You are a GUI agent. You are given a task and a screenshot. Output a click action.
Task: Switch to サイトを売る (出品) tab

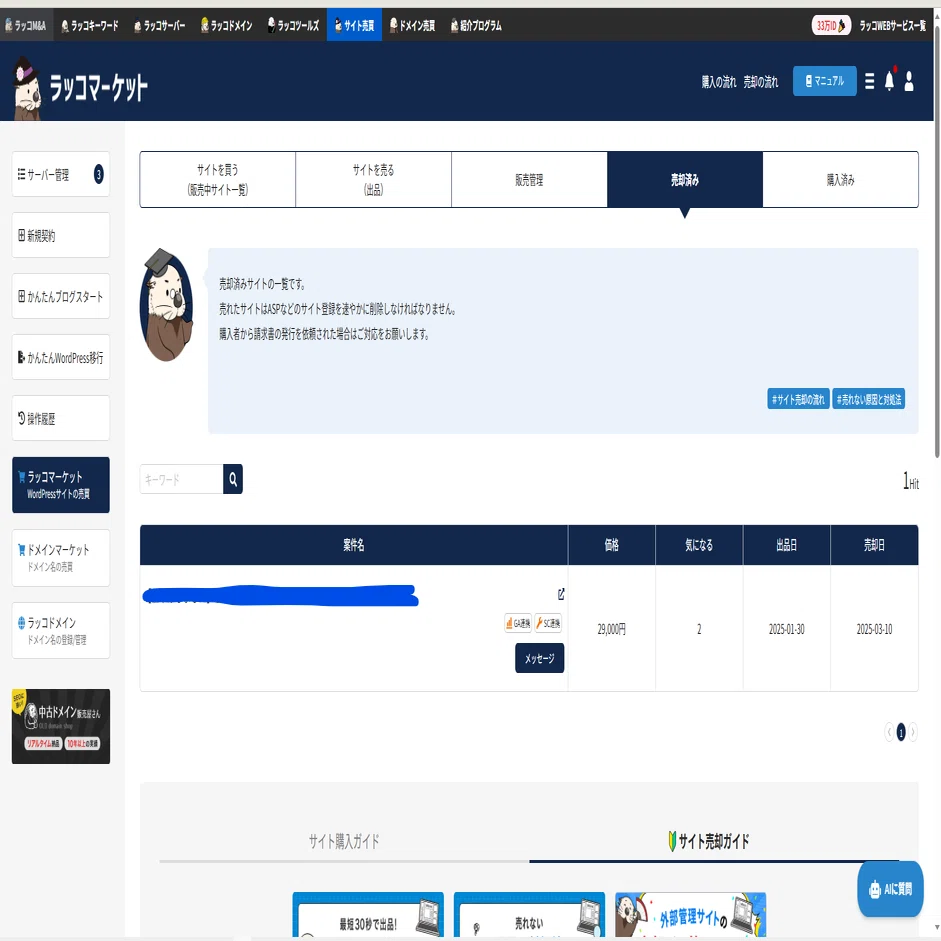tap(373, 179)
